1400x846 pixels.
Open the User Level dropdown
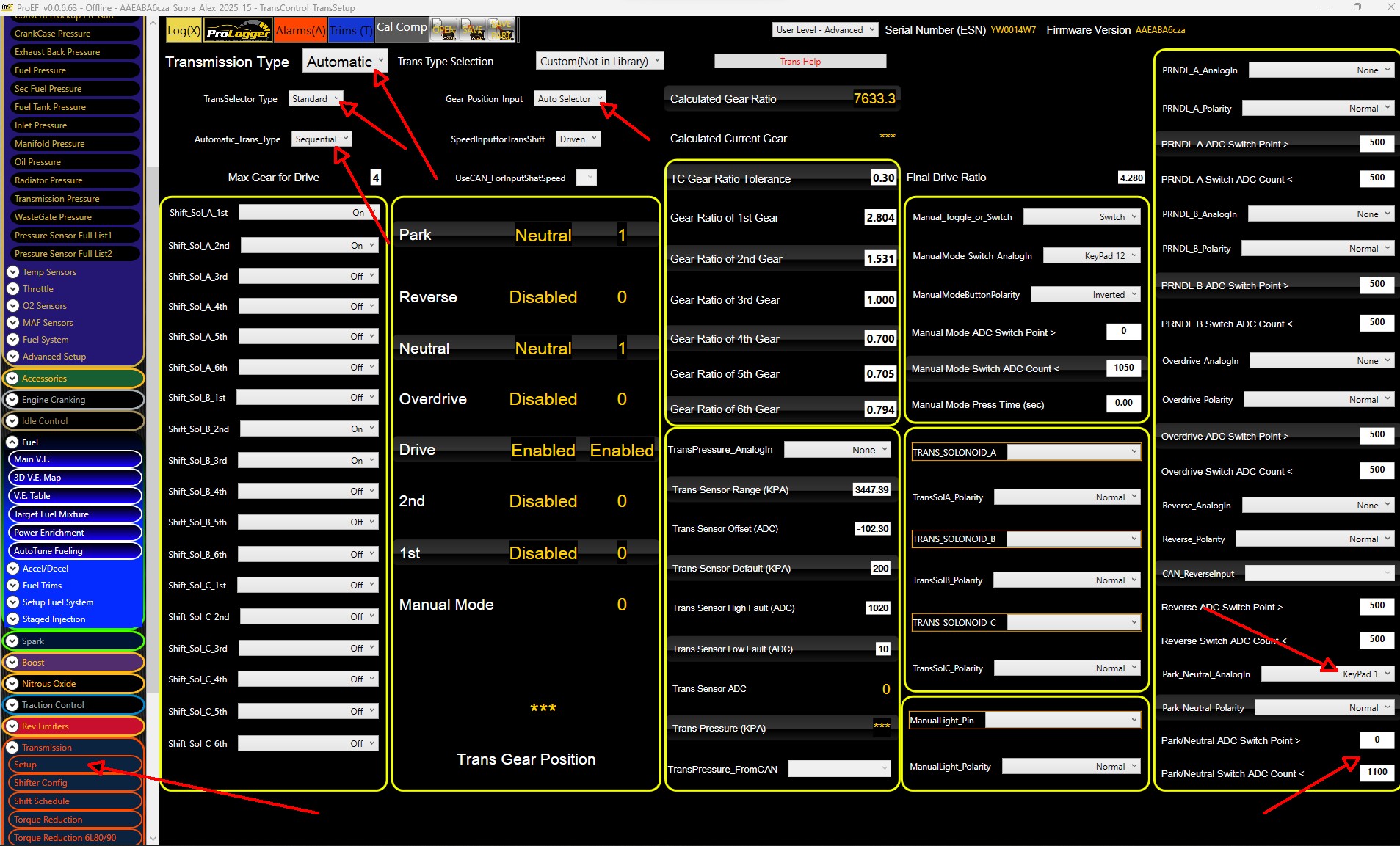(x=824, y=30)
